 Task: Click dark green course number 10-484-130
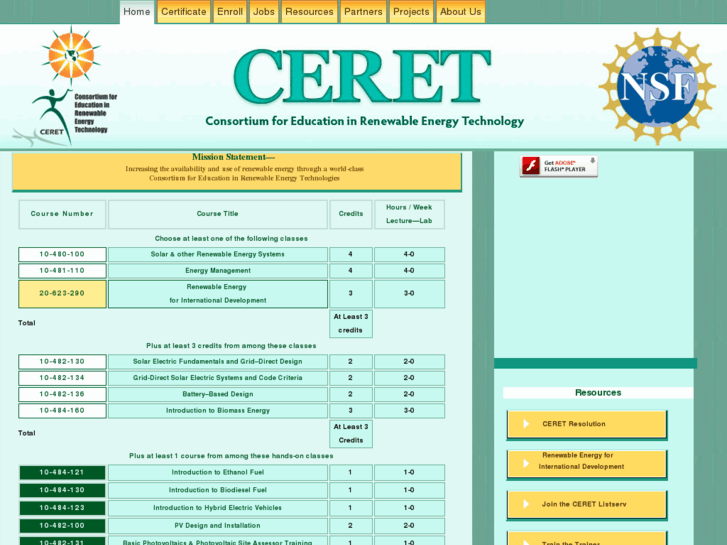point(62,490)
